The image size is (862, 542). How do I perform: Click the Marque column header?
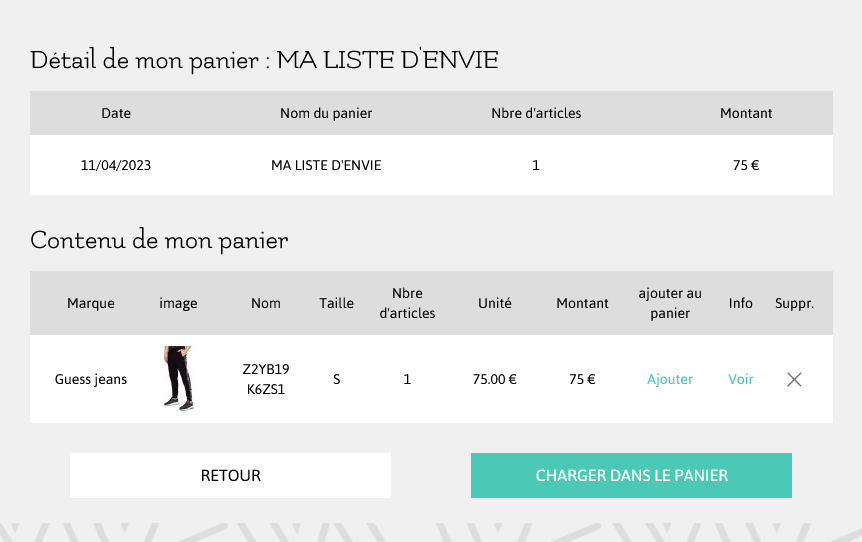[91, 303]
